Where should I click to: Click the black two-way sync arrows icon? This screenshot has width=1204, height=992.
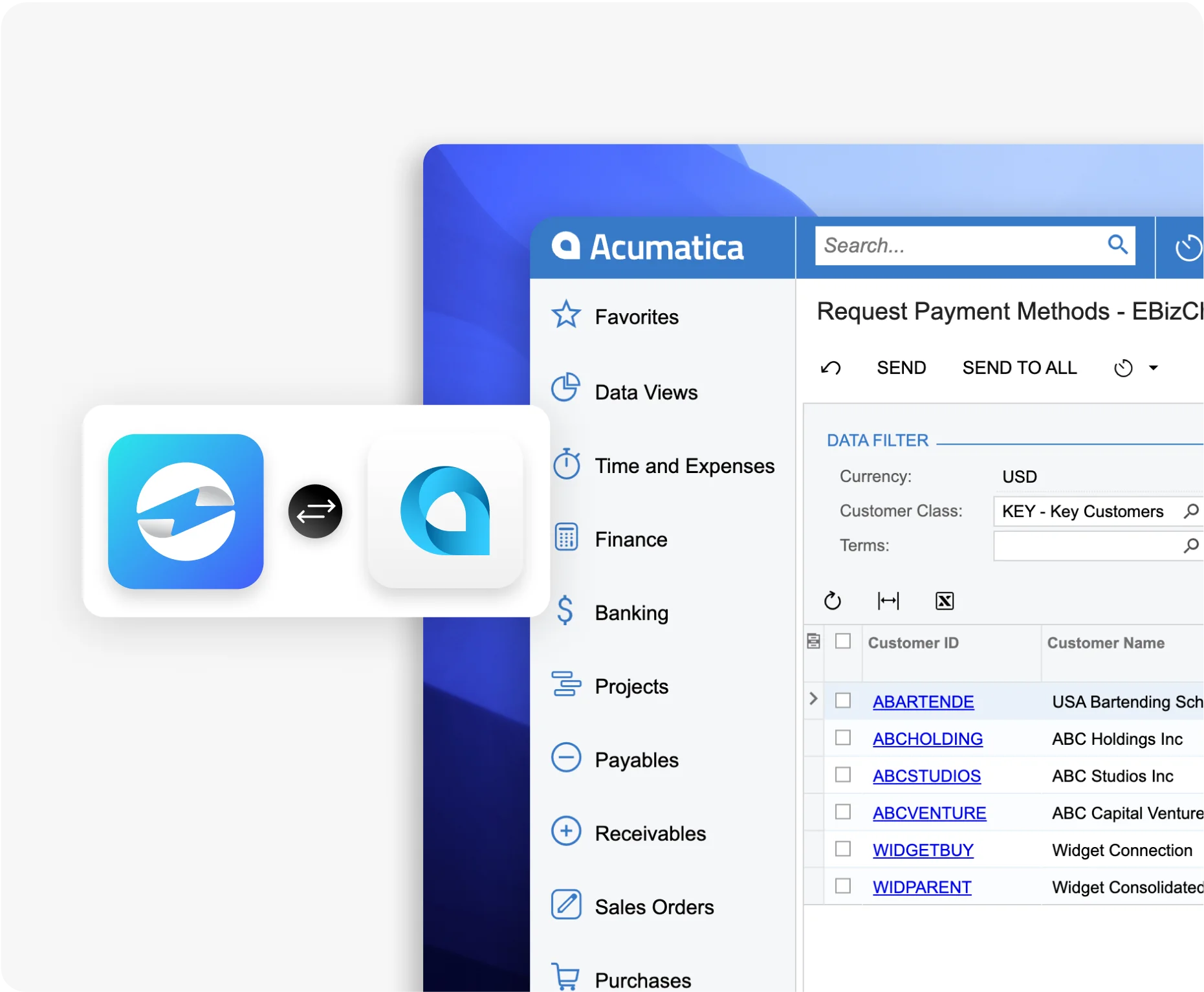[315, 511]
